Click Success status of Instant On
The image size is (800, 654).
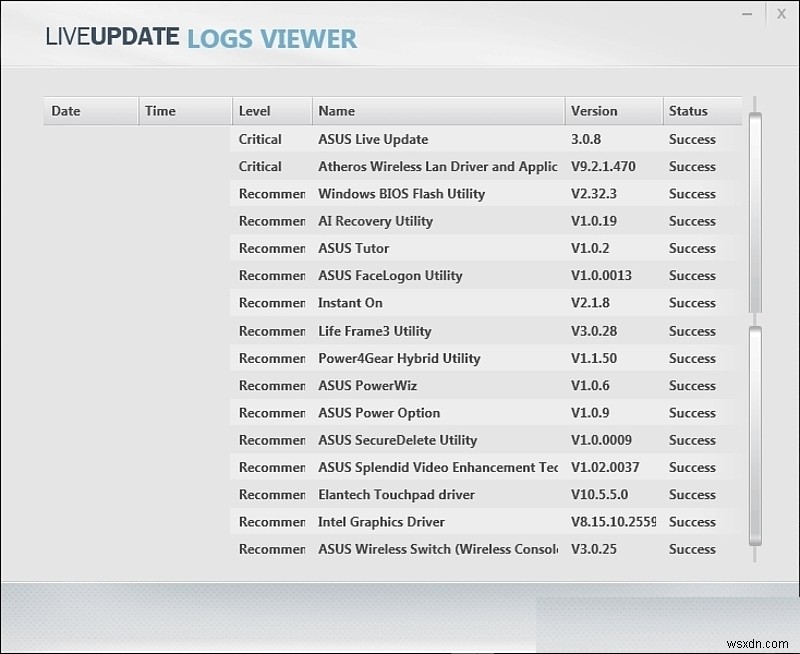click(x=692, y=303)
